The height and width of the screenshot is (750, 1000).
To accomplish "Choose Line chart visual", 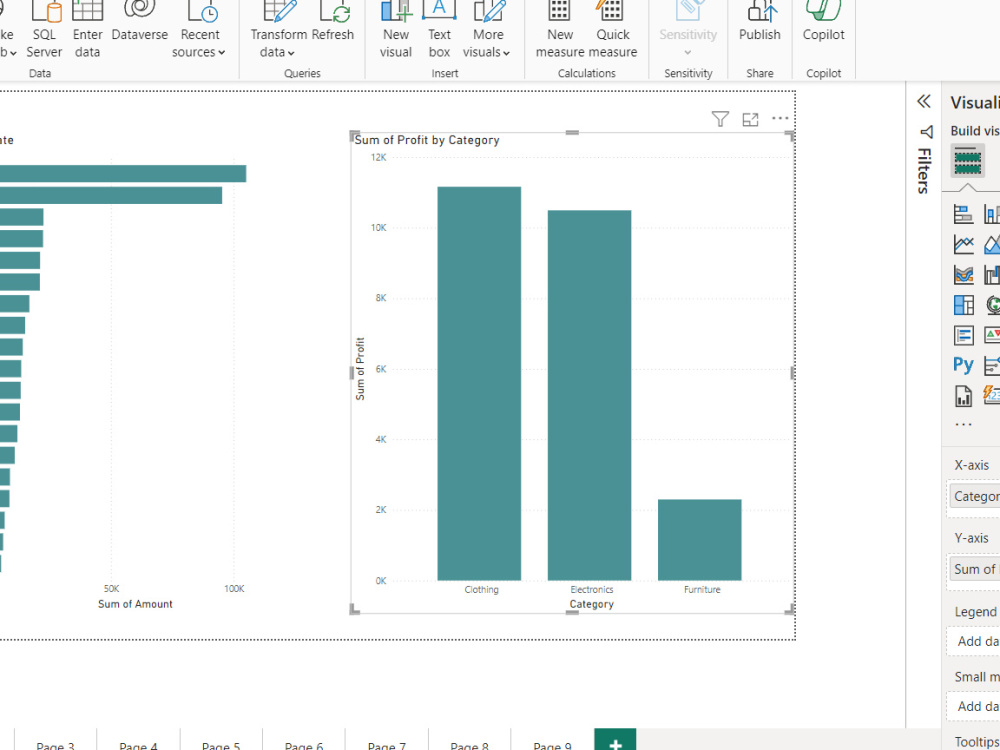I will [x=964, y=244].
